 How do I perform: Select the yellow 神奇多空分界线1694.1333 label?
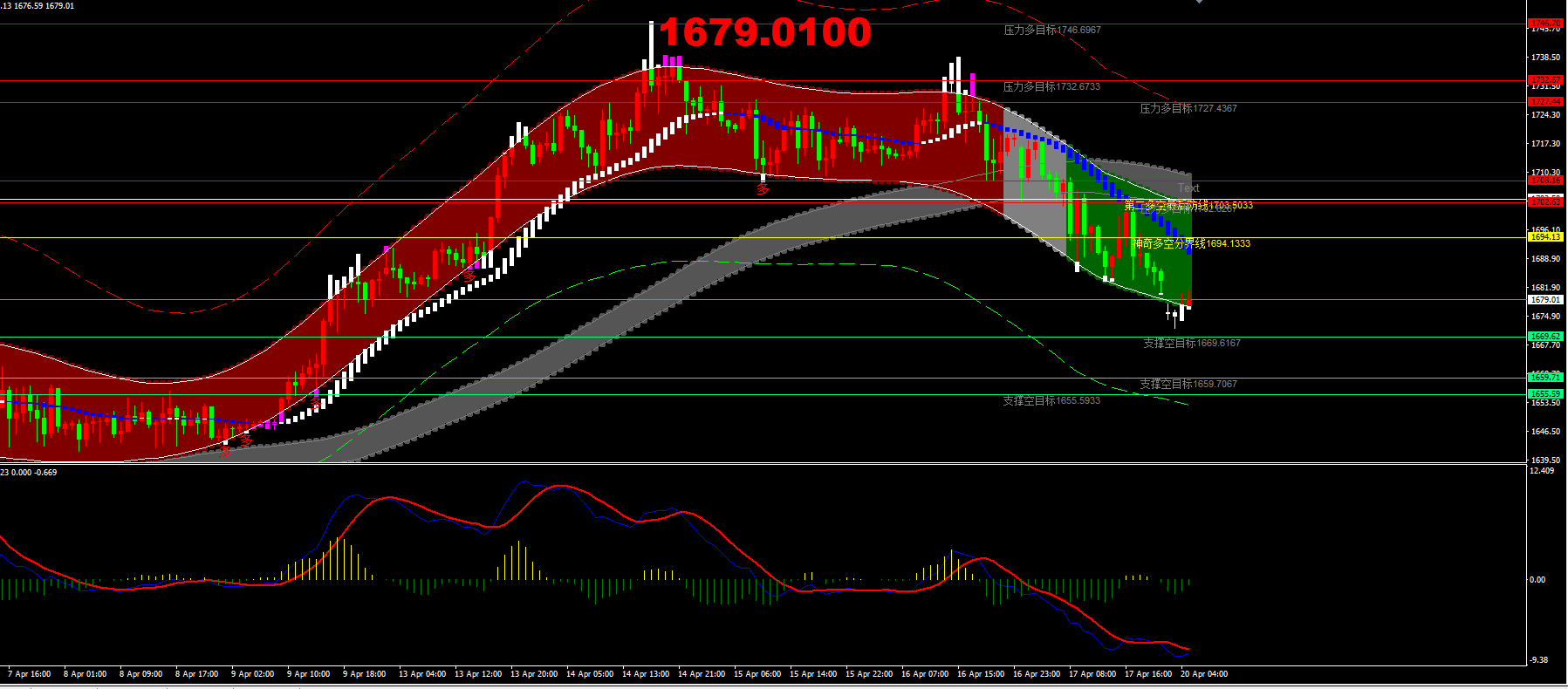[x=1191, y=243]
